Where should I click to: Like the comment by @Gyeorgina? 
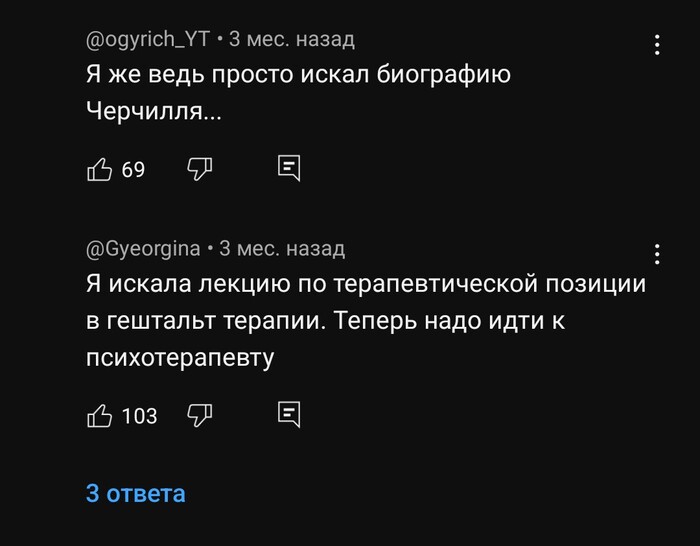click(x=99, y=415)
